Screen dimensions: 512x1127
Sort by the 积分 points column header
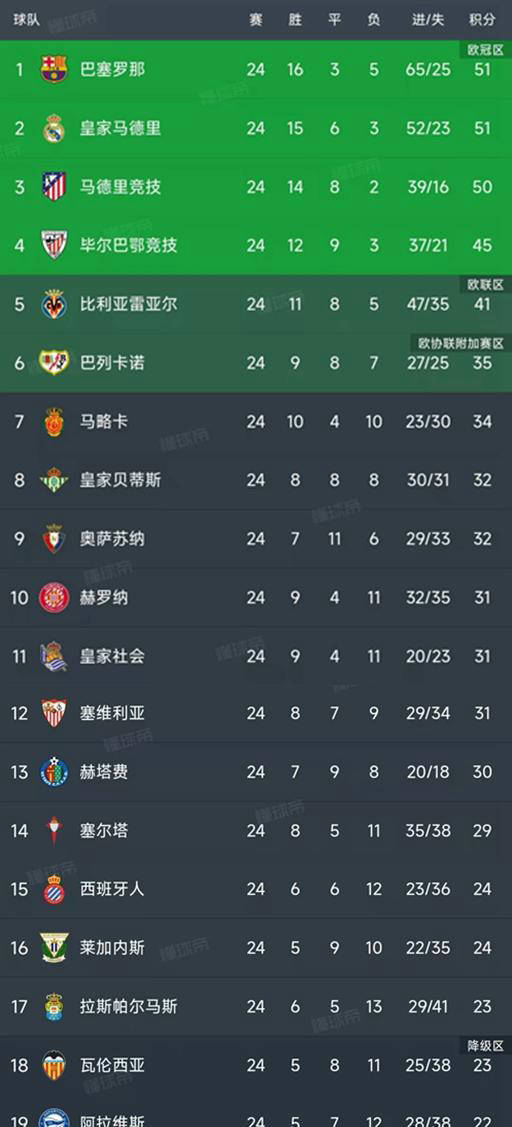(x=482, y=20)
